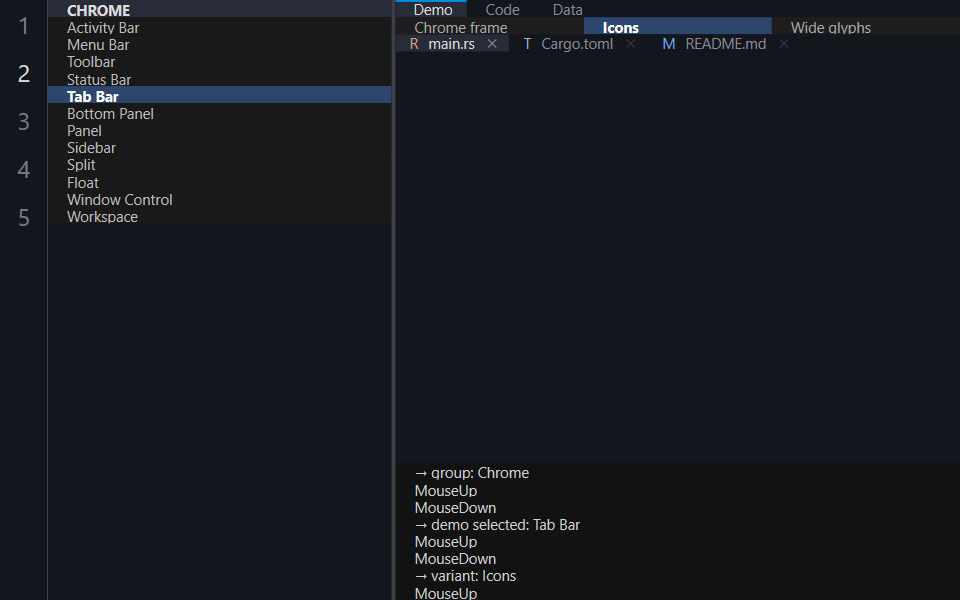The height and width of the screenshot is (600, 960).
Task: Choose the Icons variant
Action: click(x=678, y=27)
